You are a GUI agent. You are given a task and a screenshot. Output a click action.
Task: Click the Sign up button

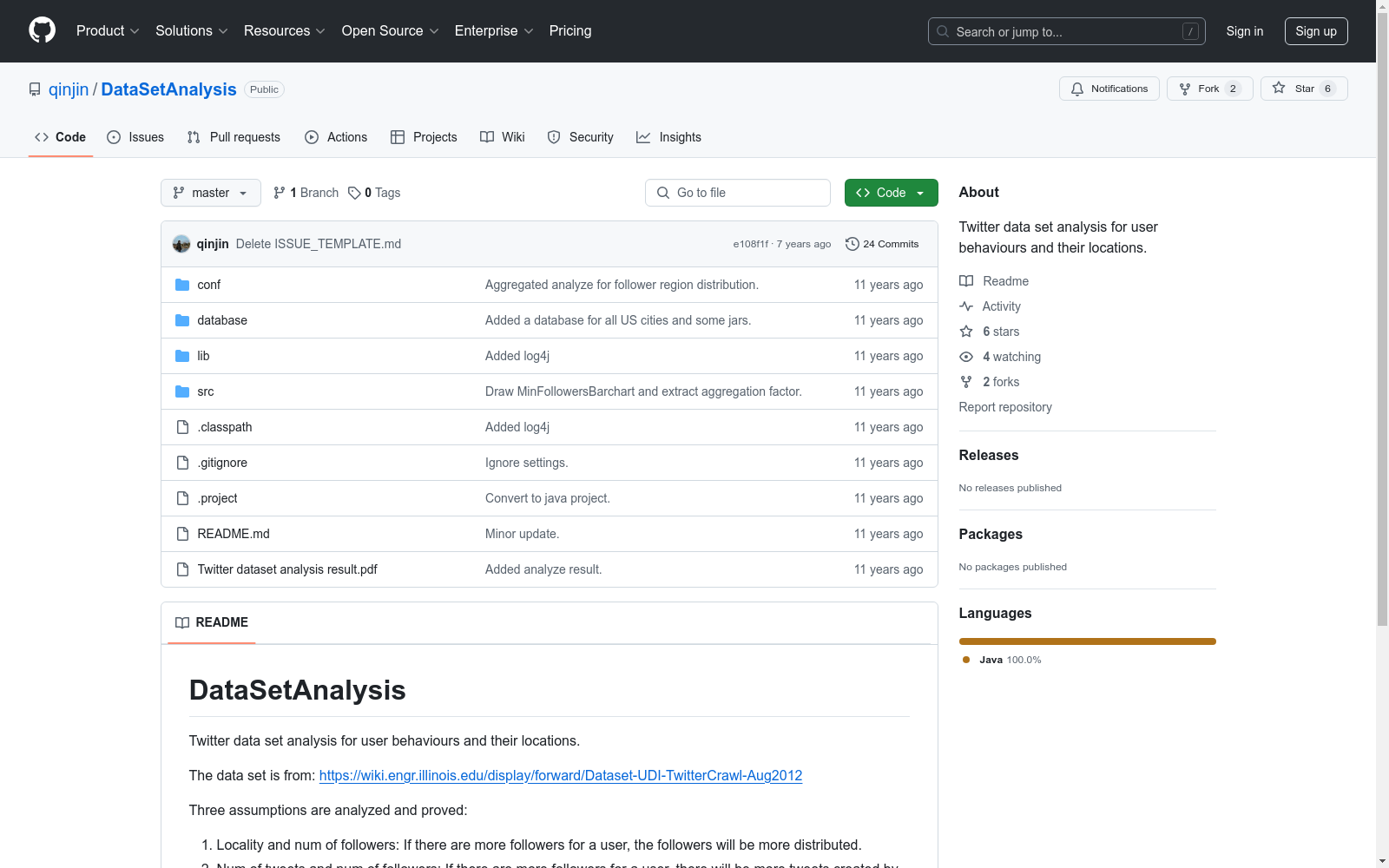point(1316,31)
